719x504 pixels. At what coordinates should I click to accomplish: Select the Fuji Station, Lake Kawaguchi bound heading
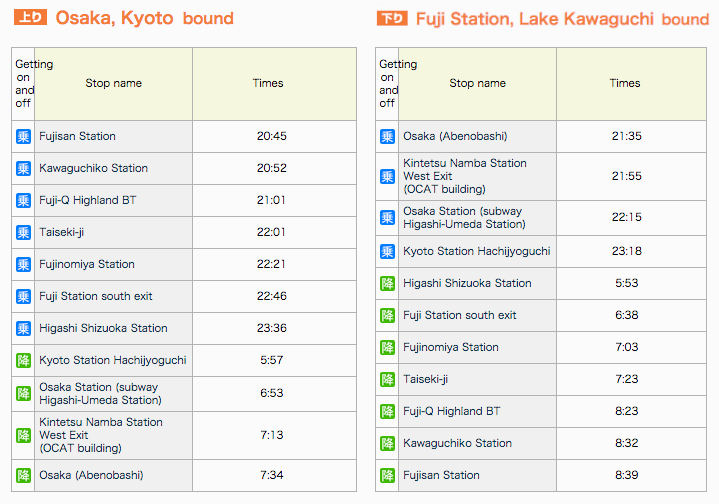pos(563,19)
